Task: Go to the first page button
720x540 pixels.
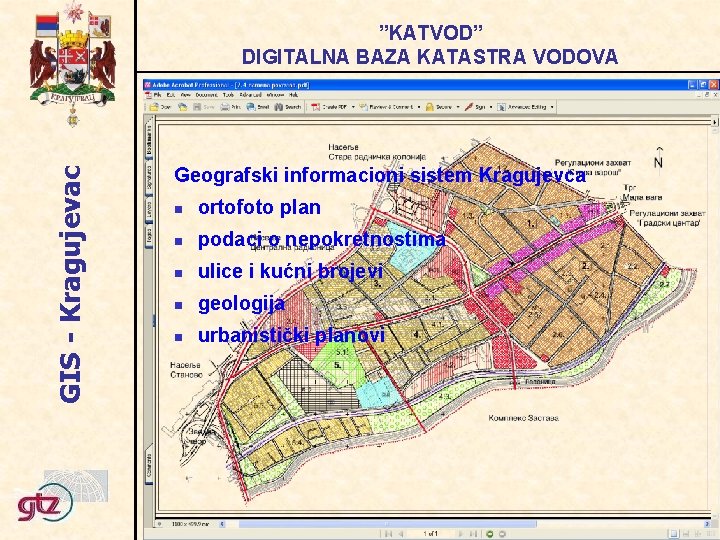Action: click(388, 534)
